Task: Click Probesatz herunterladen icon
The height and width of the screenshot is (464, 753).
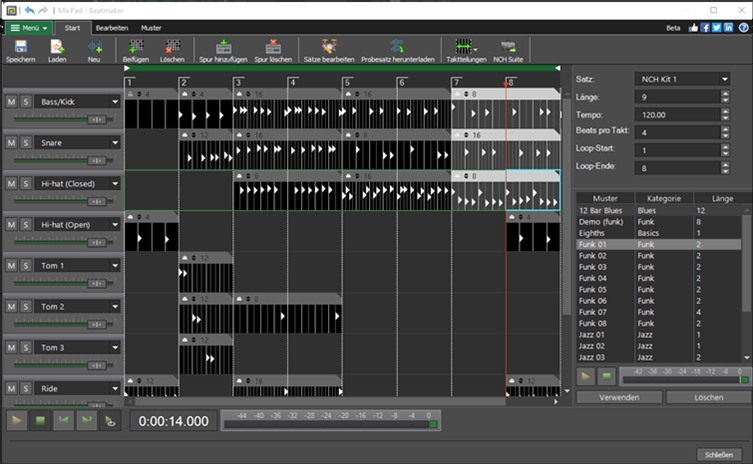Action: [398, 47]
